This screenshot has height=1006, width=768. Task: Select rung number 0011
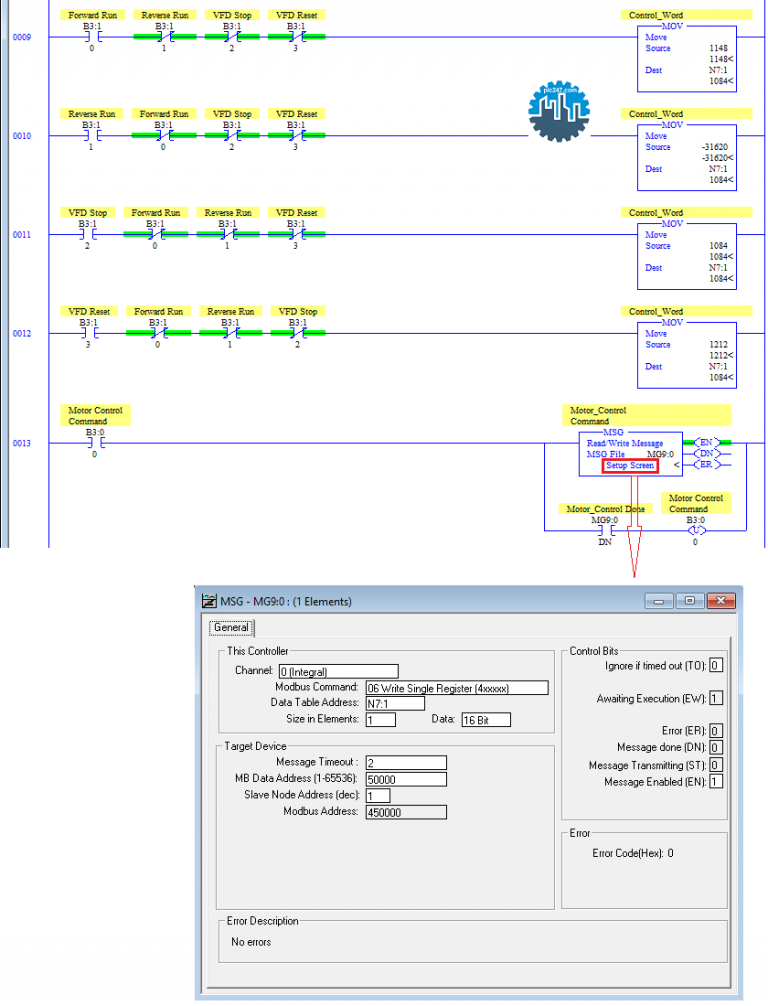click(22, 235)
